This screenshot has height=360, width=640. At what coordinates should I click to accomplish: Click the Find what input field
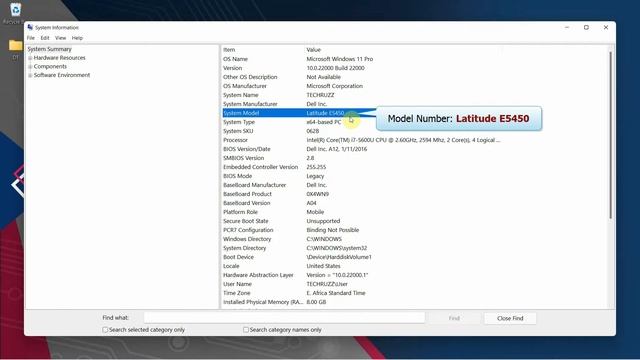pyautogui.click(x=284, y=318)
